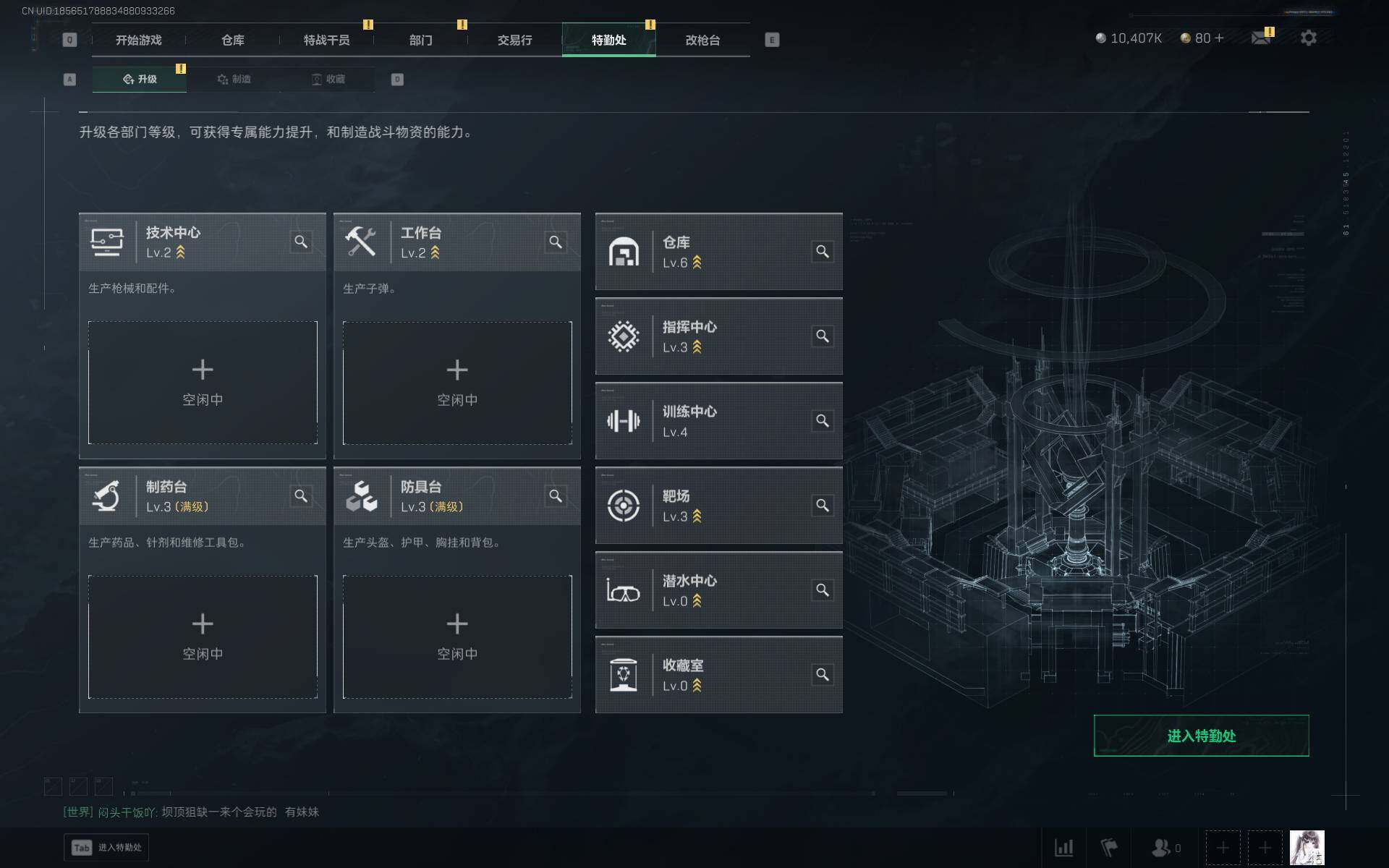Select the 制造 sub-tab
This screenshot has width=1389, height=868.
(x=234, y=79)
